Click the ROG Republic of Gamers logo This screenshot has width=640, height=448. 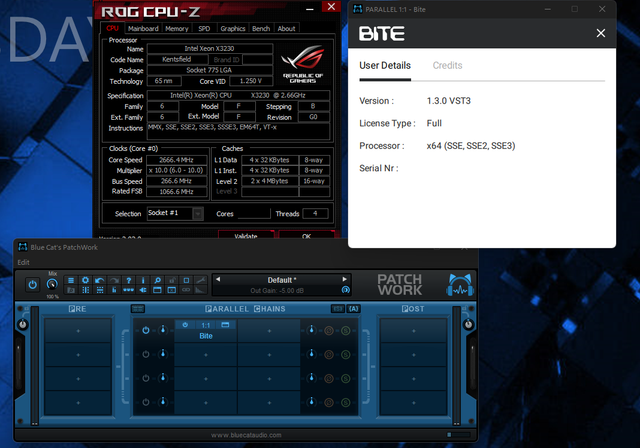coord(302,64)
